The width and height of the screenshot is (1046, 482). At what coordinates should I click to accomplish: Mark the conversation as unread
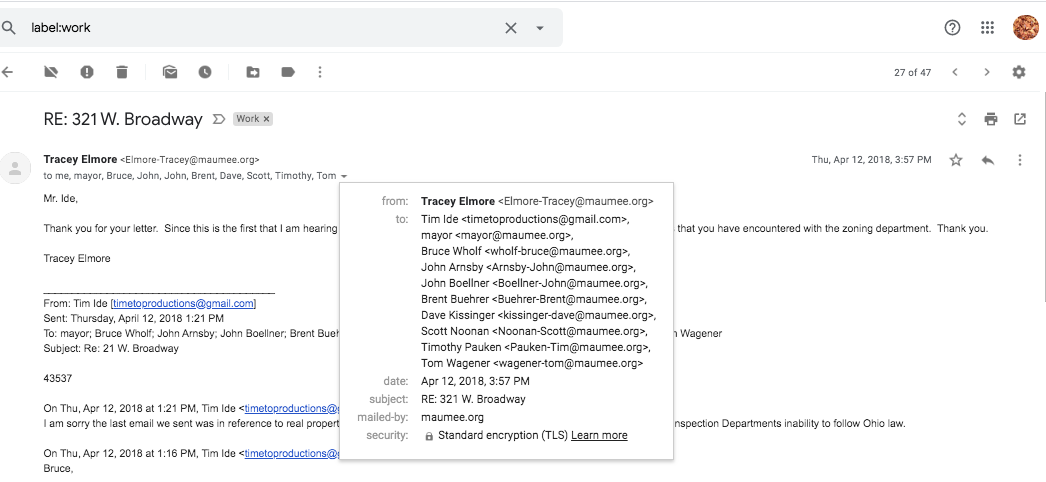170,72
